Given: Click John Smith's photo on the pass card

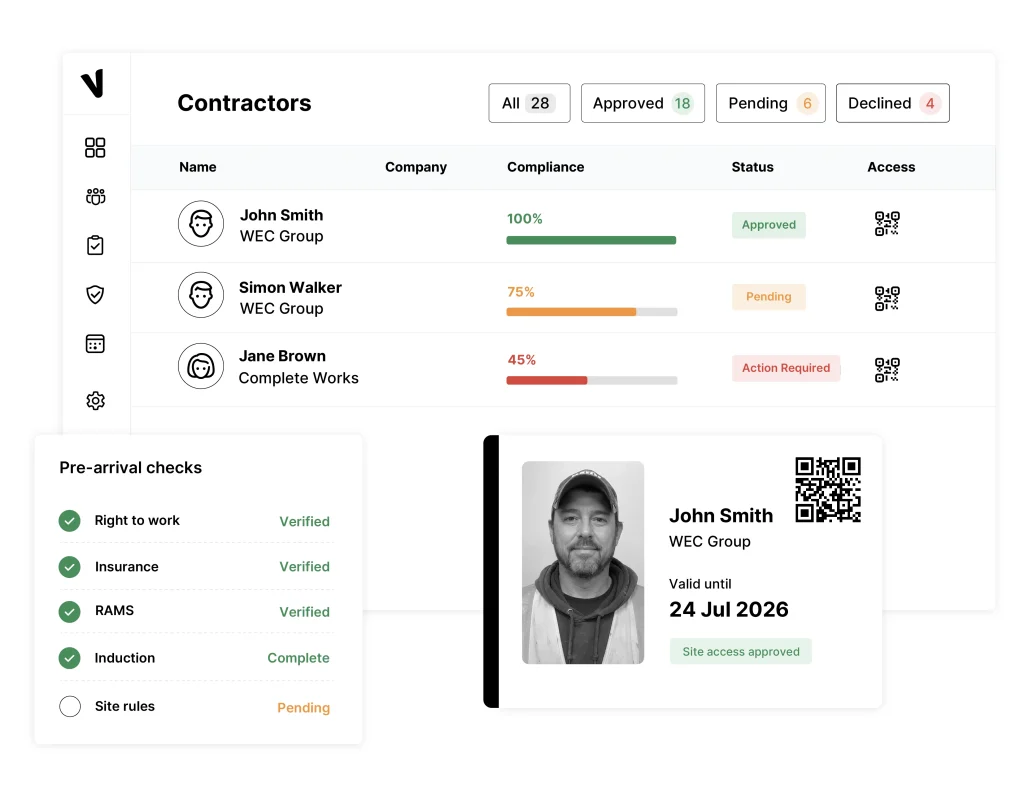Looking at the screenshot, I should 583,563.
